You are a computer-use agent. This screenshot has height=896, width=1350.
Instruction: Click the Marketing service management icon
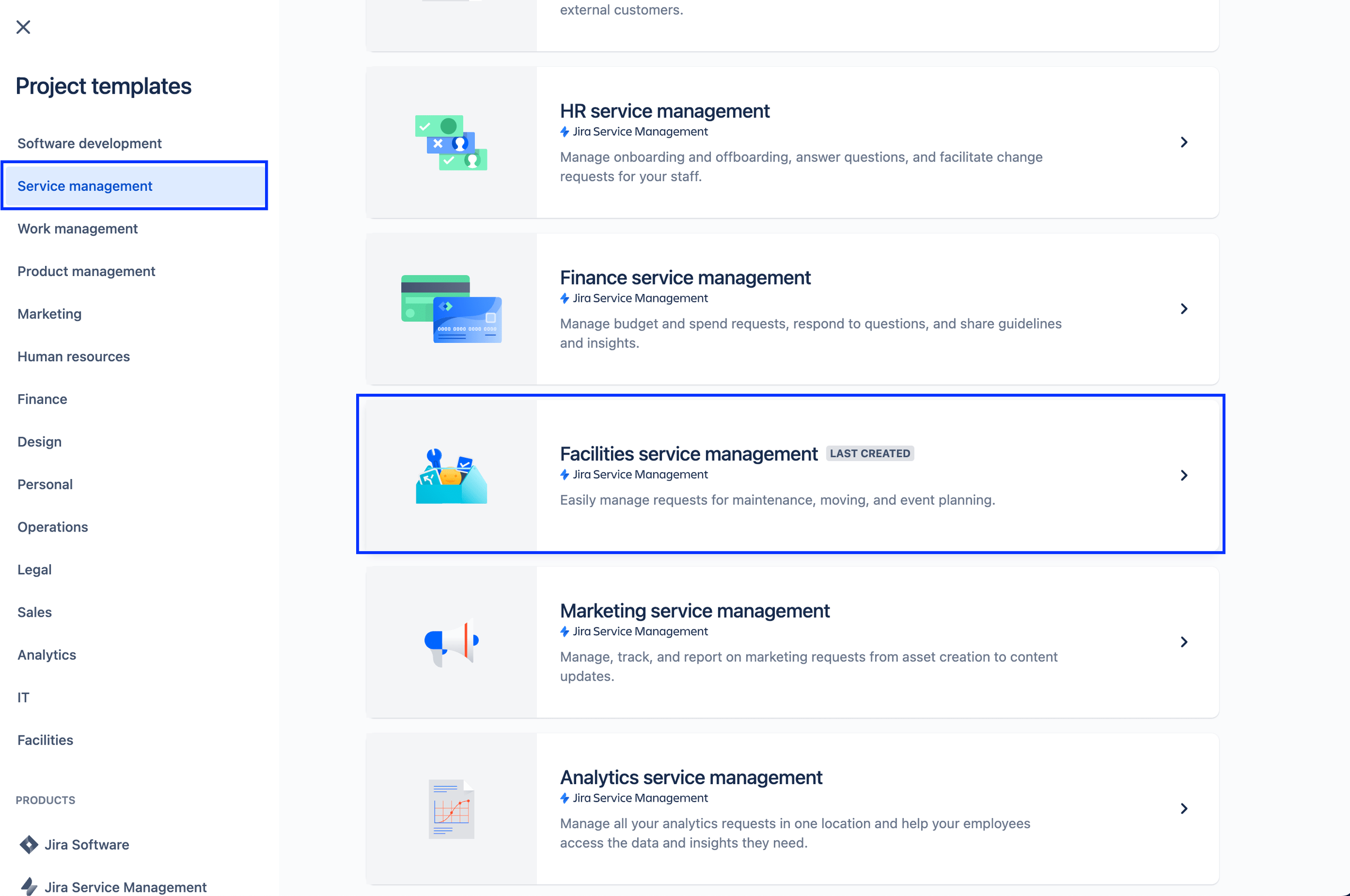tap(451, 641)
